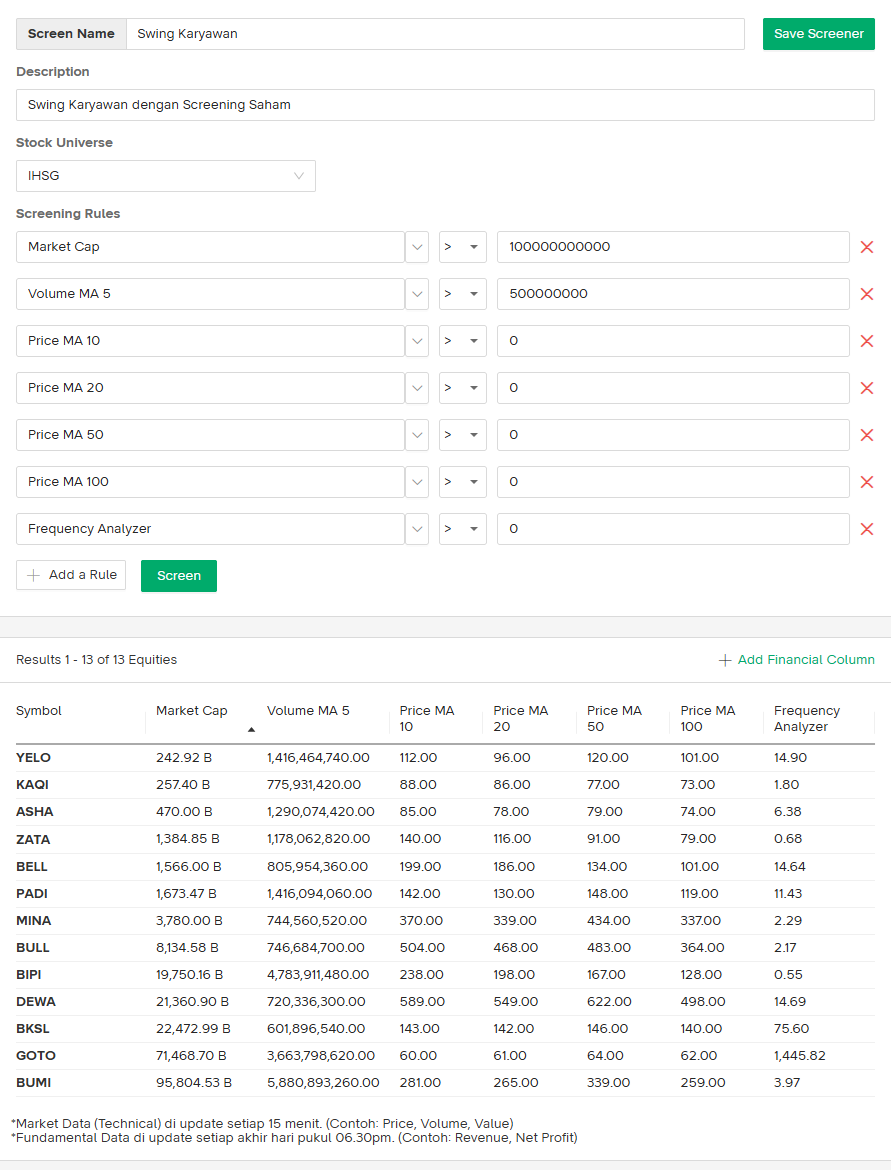Delete the Price MA 20 rule
Image resolution: width=891 pixels, height=1170 pixels.
[x=867, y=388]
